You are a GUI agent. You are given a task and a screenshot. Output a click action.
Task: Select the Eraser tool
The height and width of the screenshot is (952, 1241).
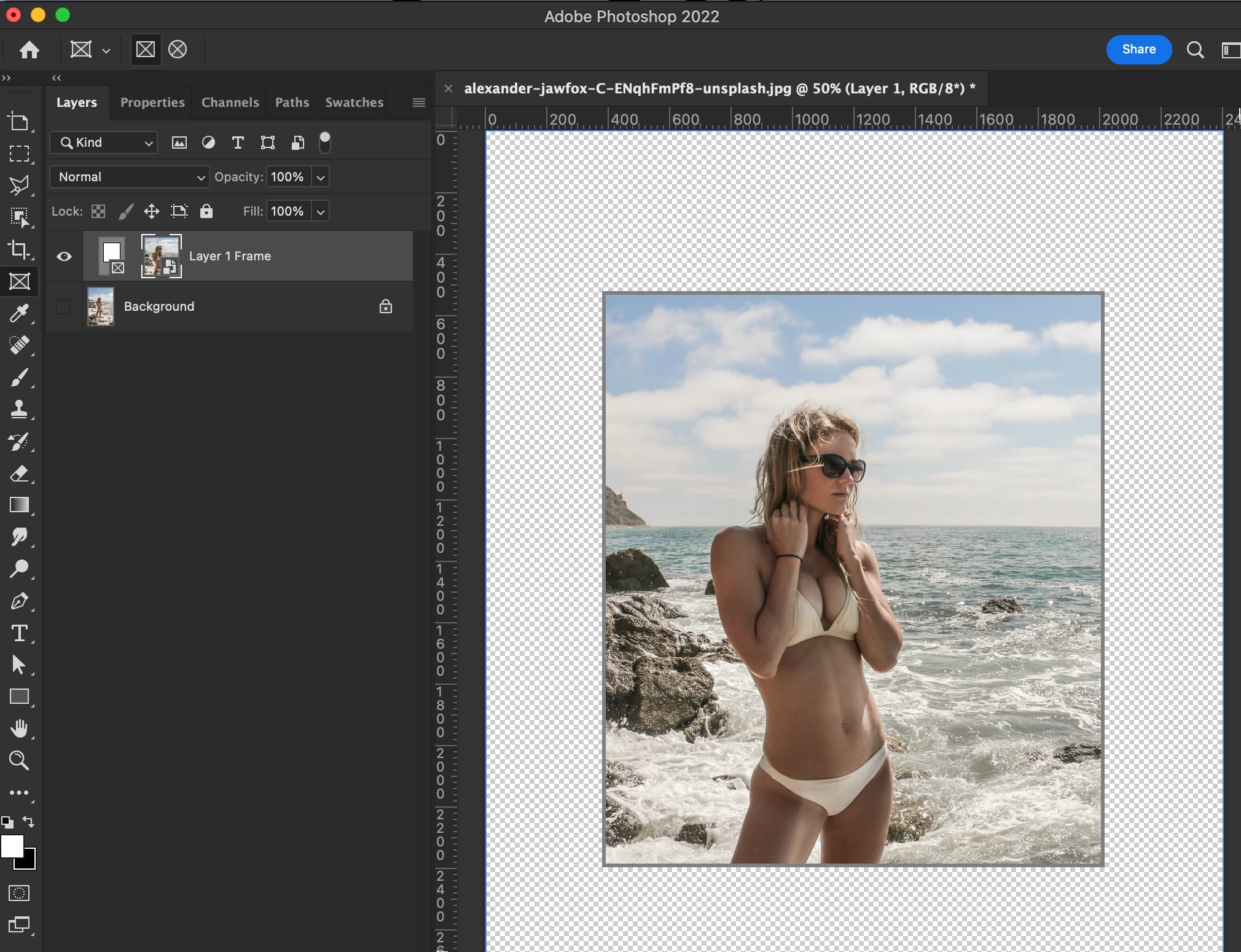coord(19,474)
